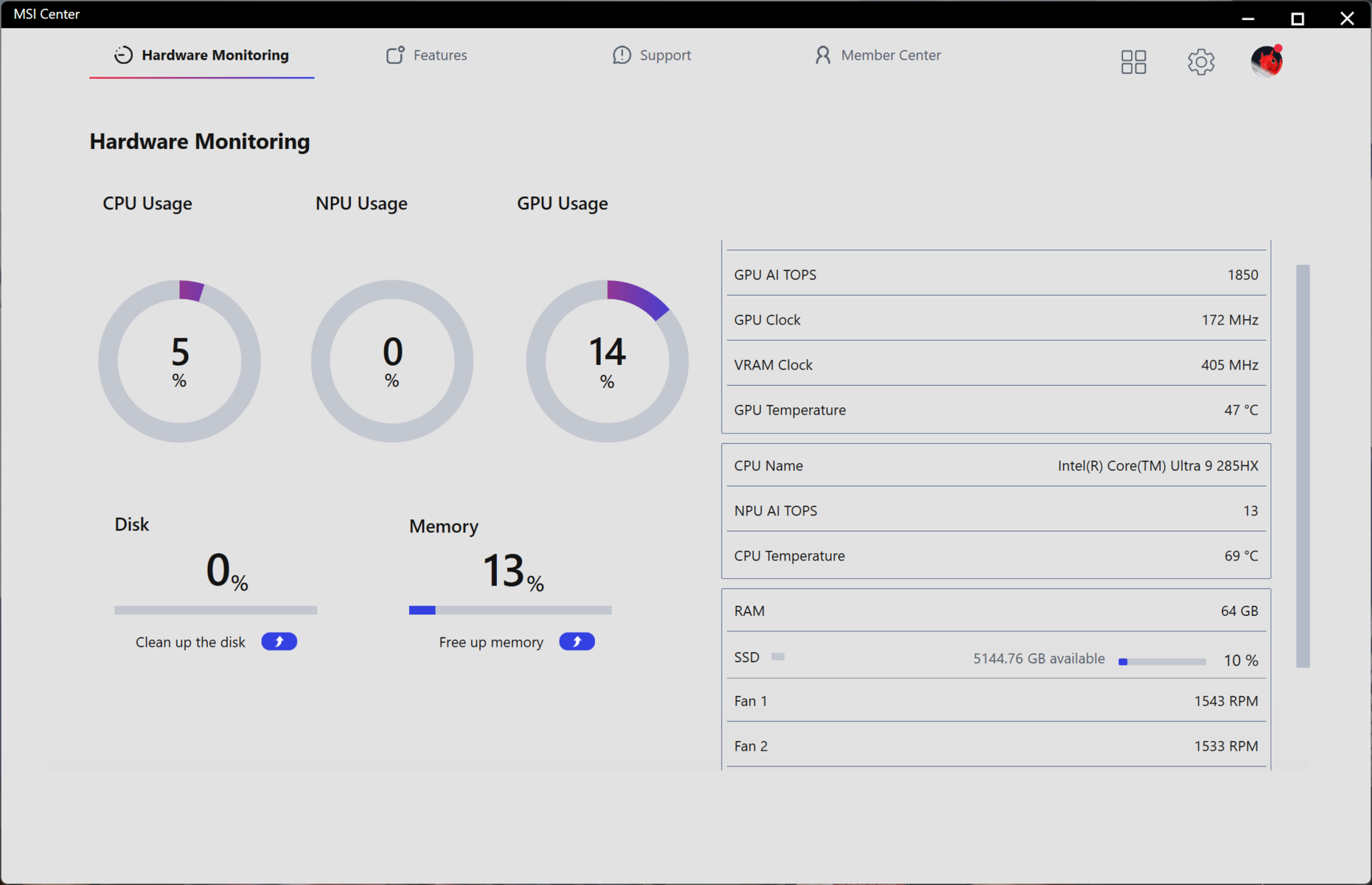Screen dimensions: 1372x885
Task: Click the hardware info list scrollbar
Action: point(1303,466)
